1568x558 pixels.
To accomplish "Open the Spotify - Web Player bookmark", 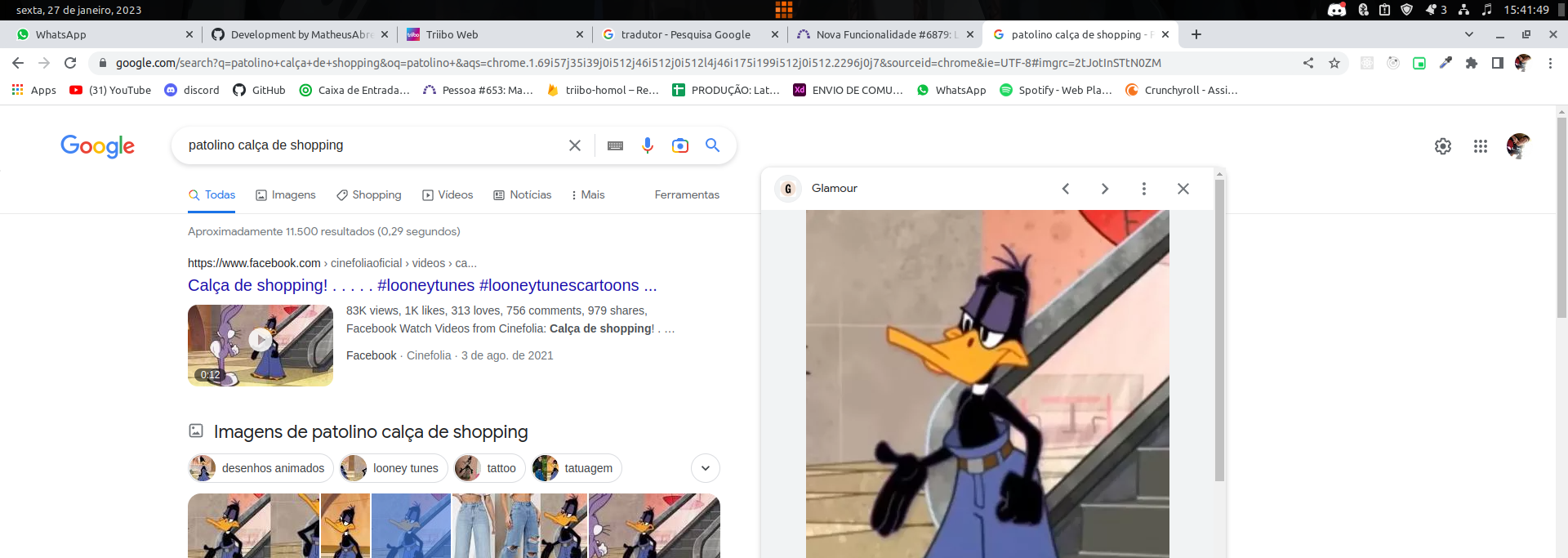I will click(1055, 90).
